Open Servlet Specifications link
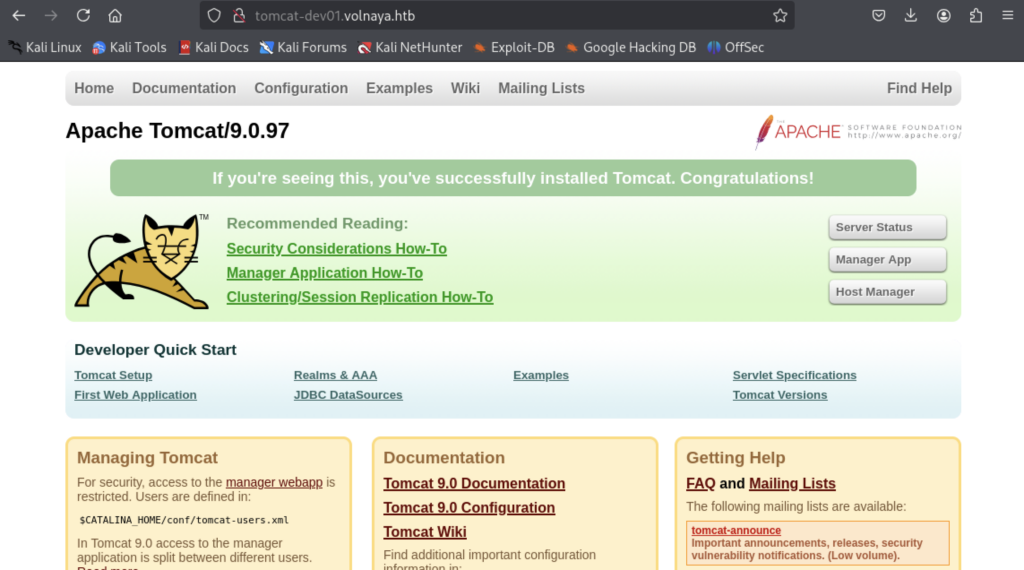 tap(794, 375)
